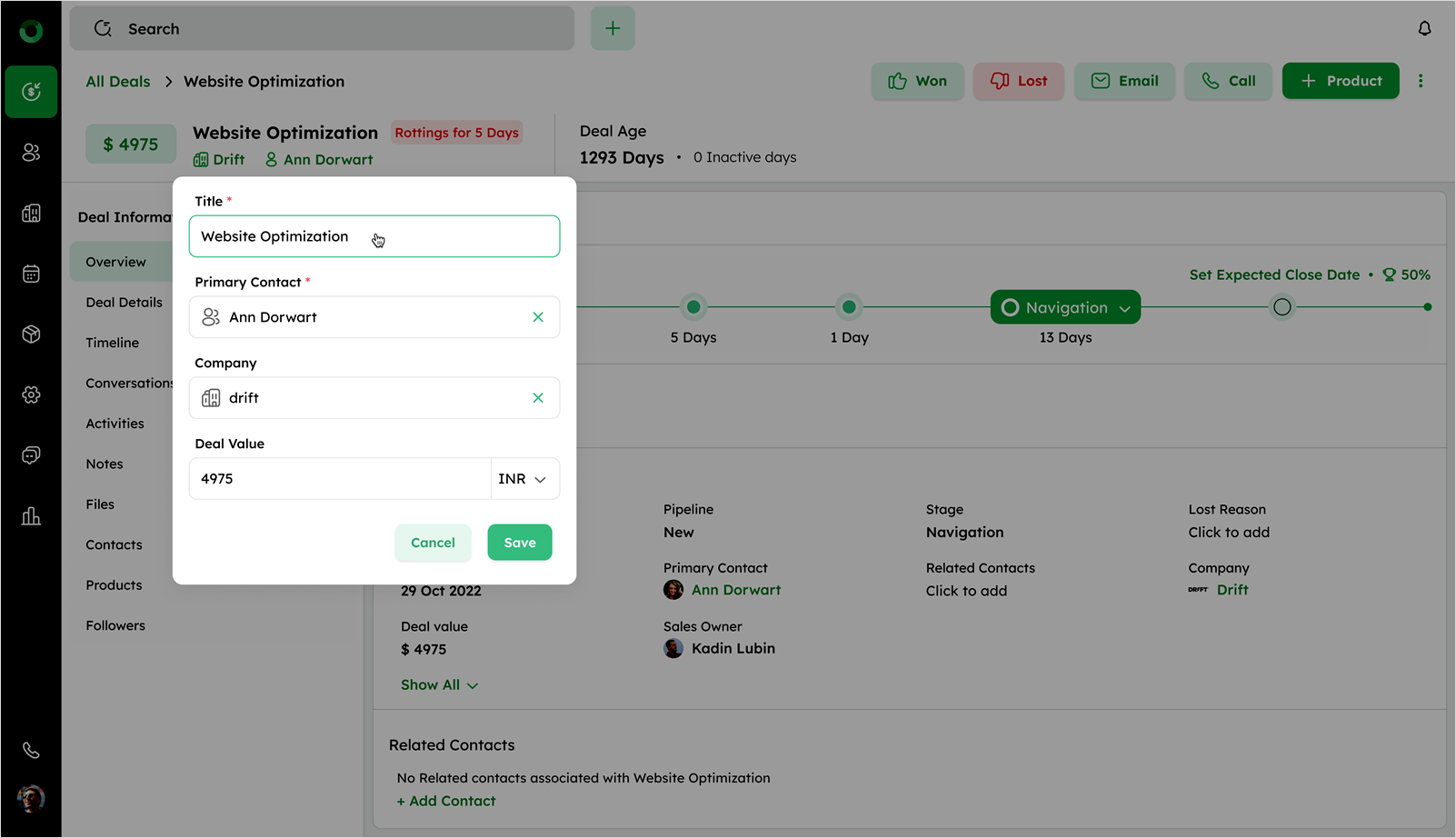Open the INR currency dropdown
1456x838 pixels.
(524, 479)
